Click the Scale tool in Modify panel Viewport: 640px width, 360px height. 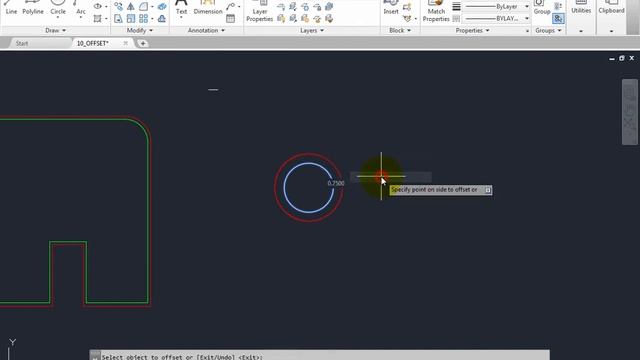131,19
